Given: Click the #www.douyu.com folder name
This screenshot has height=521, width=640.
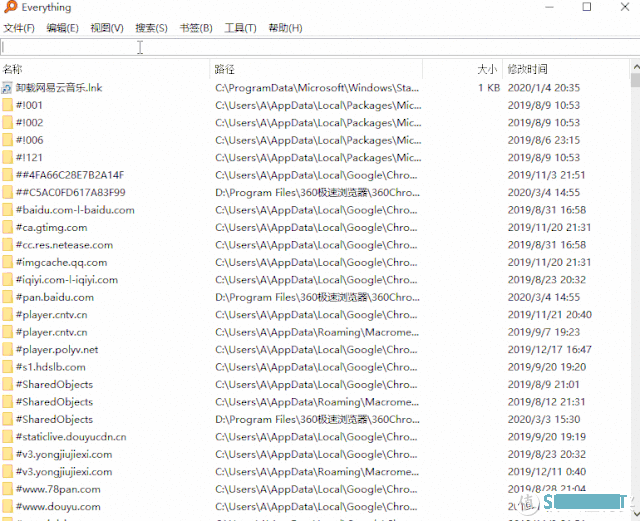Looking at the screenshot, I should 58,507.
